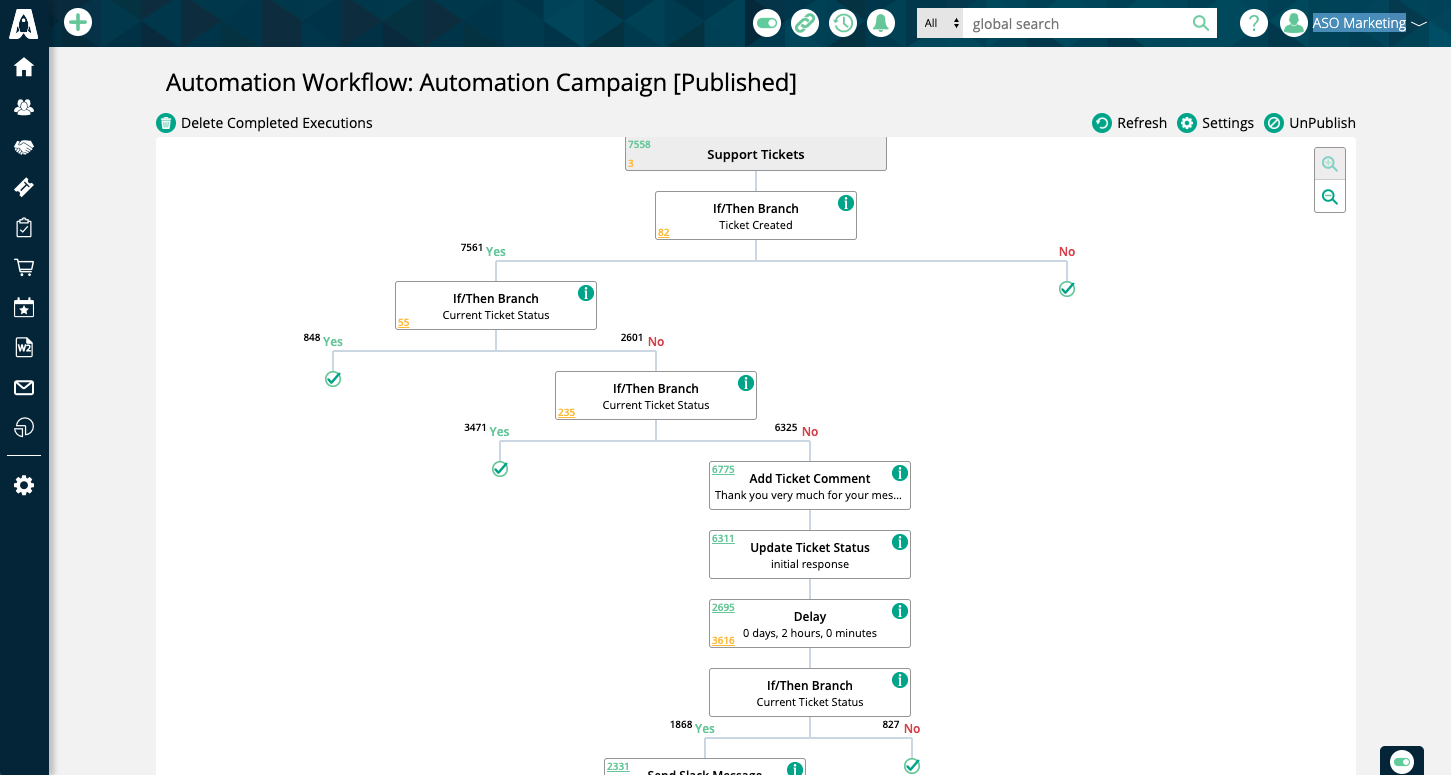Click the 6311 count link
This screenshot has width=1451, height=775.
click(x=723, y=538)
